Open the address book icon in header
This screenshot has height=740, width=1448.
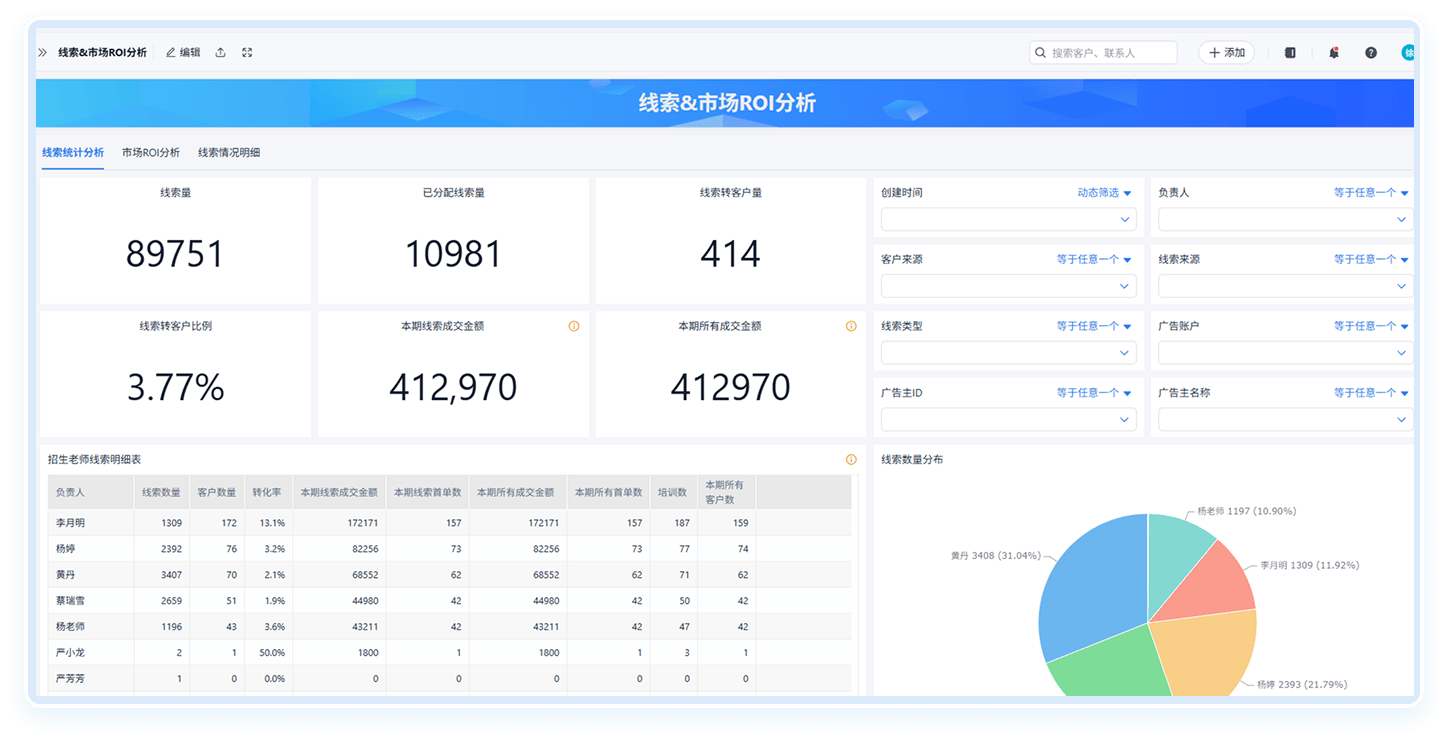click(1290, 53)
